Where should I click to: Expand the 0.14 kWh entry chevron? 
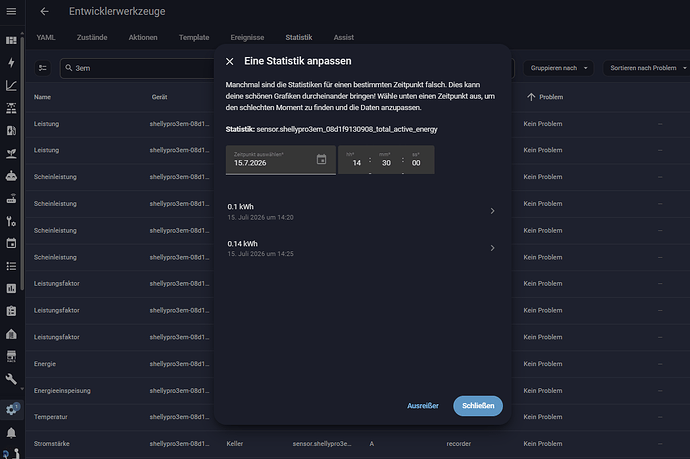pos(492,248)
